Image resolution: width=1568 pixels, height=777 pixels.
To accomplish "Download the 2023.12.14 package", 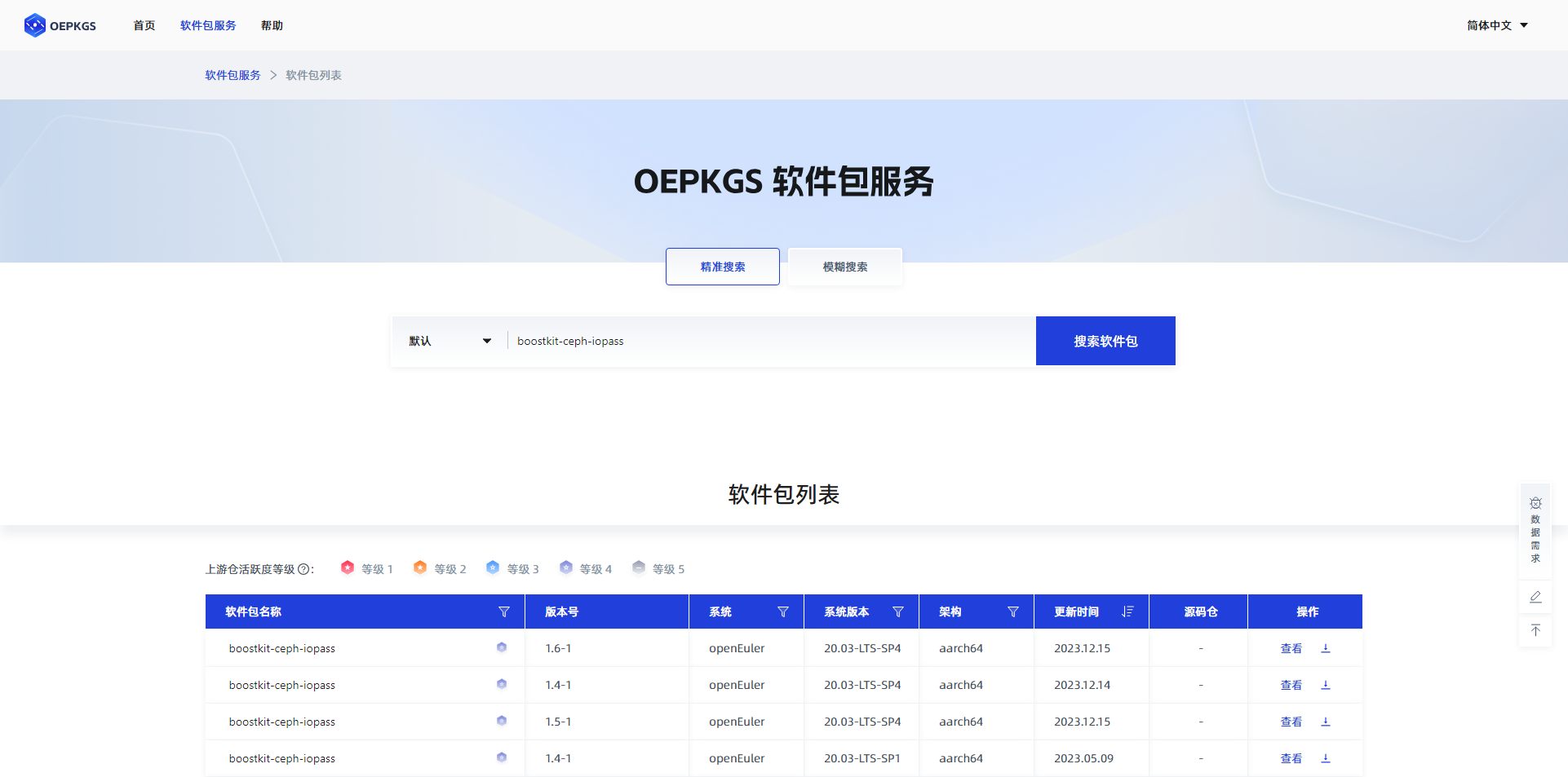I will click(1326, 685).
